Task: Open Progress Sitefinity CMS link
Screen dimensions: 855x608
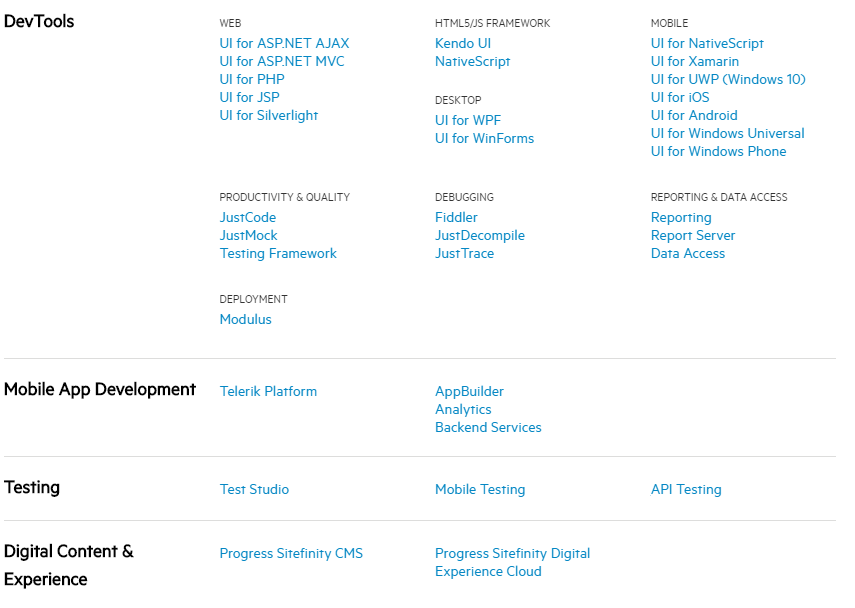Action: coord(291,553)
